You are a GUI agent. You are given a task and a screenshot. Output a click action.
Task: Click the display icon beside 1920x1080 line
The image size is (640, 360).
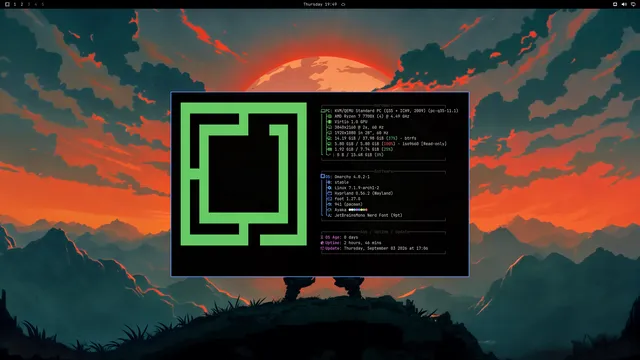tap(329, 133)
